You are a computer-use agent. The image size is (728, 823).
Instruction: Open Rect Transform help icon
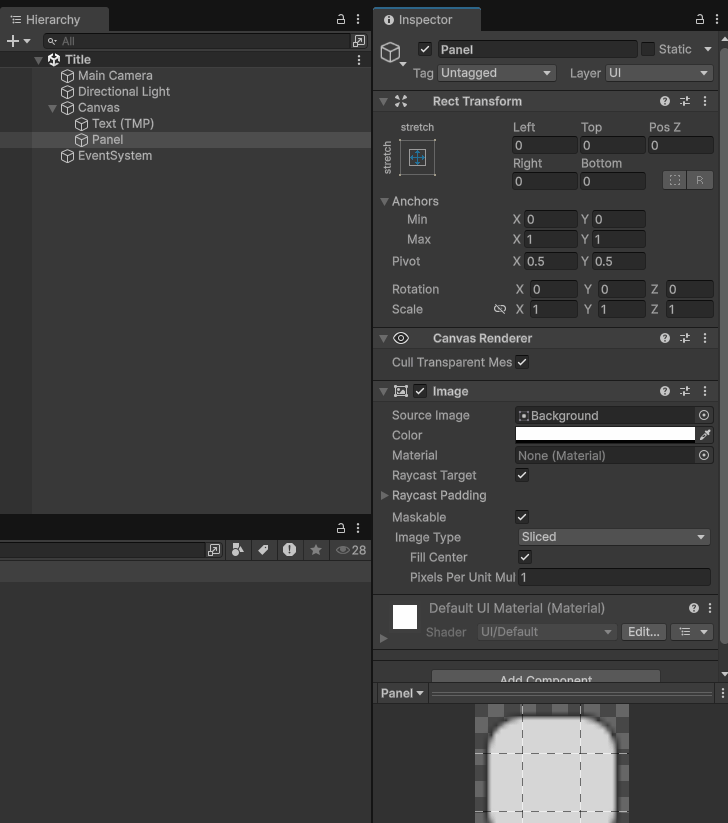point(665,101)
